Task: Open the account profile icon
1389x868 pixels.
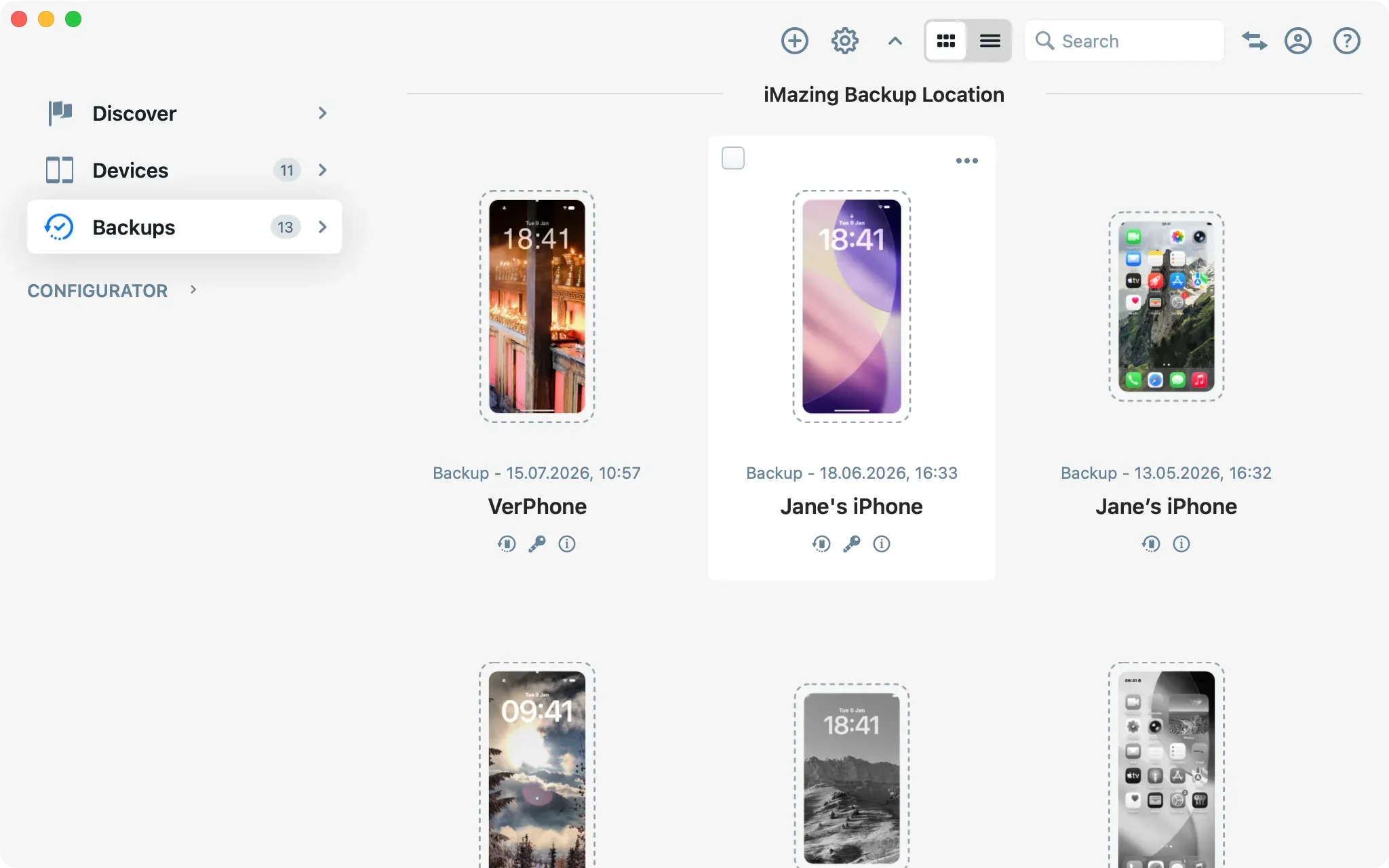Action: click(1297, 41)
